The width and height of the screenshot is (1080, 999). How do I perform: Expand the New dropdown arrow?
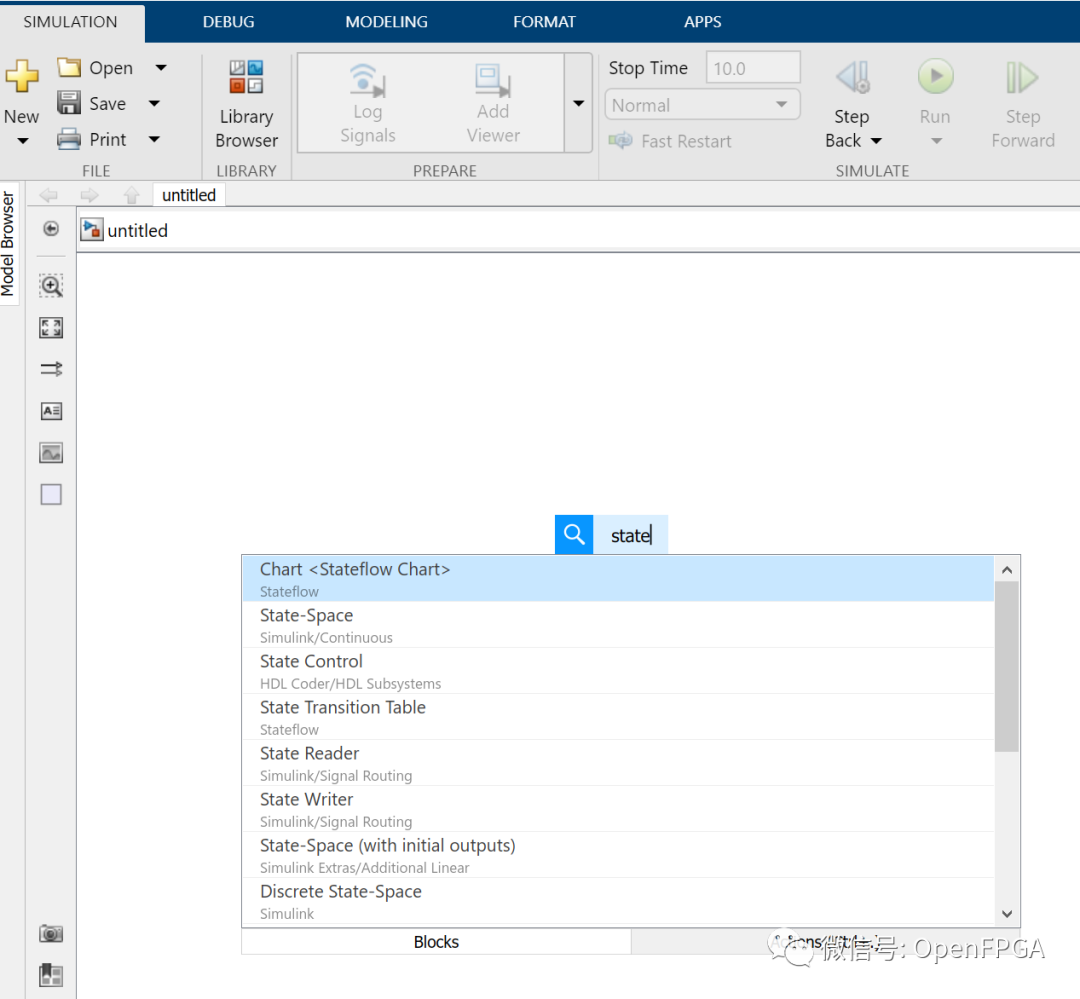pyautogui.click(x=23, y=141)
